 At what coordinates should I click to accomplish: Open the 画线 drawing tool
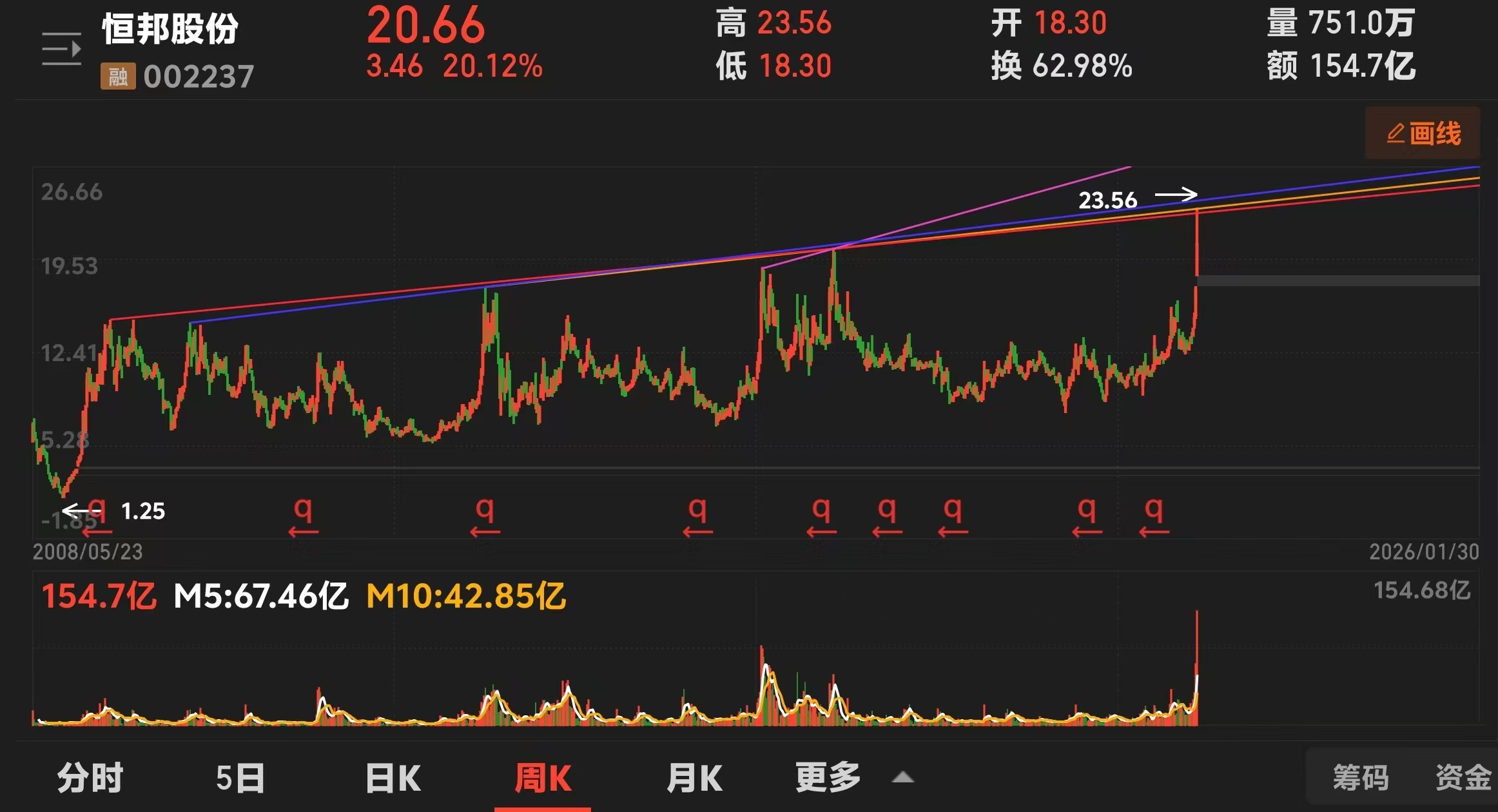(x=1423, y=133)
